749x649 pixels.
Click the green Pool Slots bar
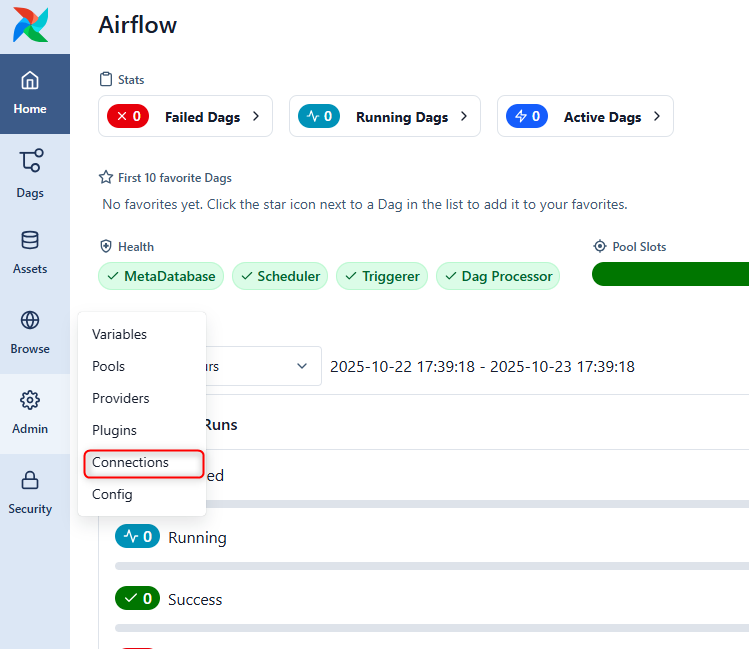pos(671,274)
